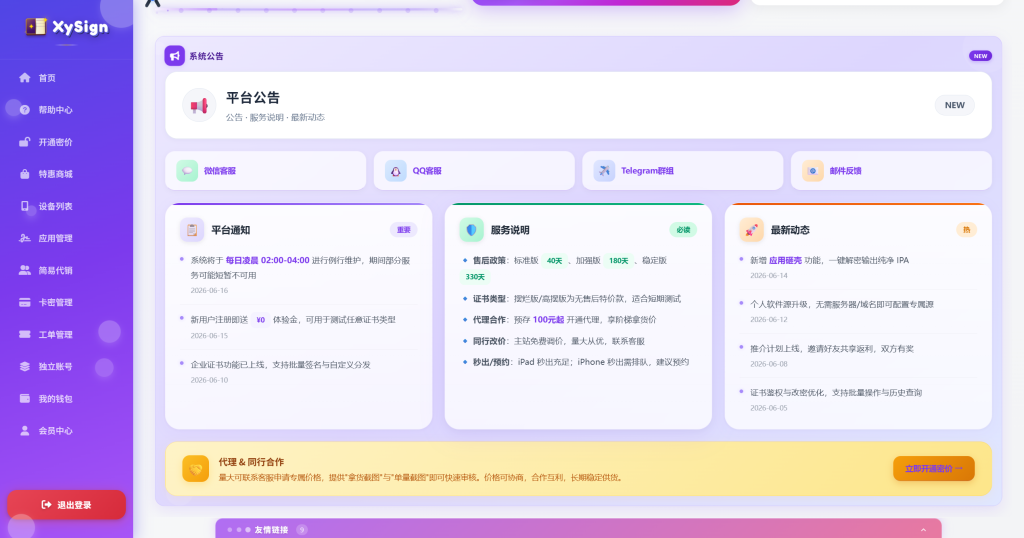Click the 设备列表 phone icon
Image resolution: width=1024 pixels, height=538 pixels.
(25, 206)
